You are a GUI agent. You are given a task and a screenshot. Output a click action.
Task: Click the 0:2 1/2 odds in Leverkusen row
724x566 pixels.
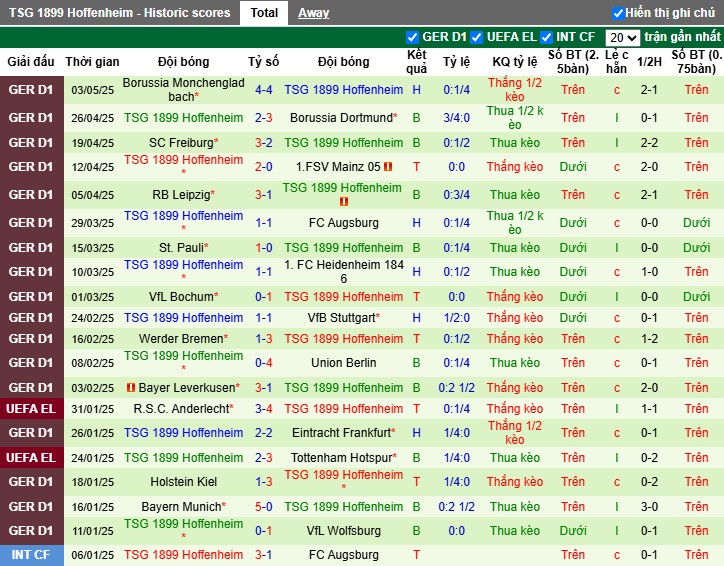pyautogui.click(x=456, y=387)
